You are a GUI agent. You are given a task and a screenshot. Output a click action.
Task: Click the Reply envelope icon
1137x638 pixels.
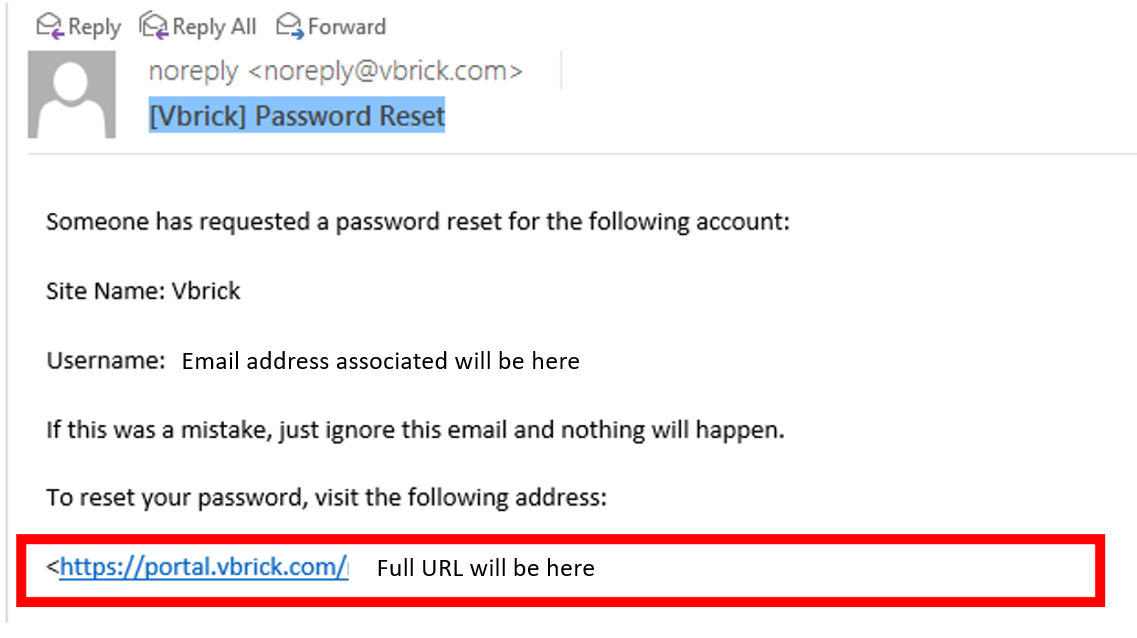[x=50, y=27]
